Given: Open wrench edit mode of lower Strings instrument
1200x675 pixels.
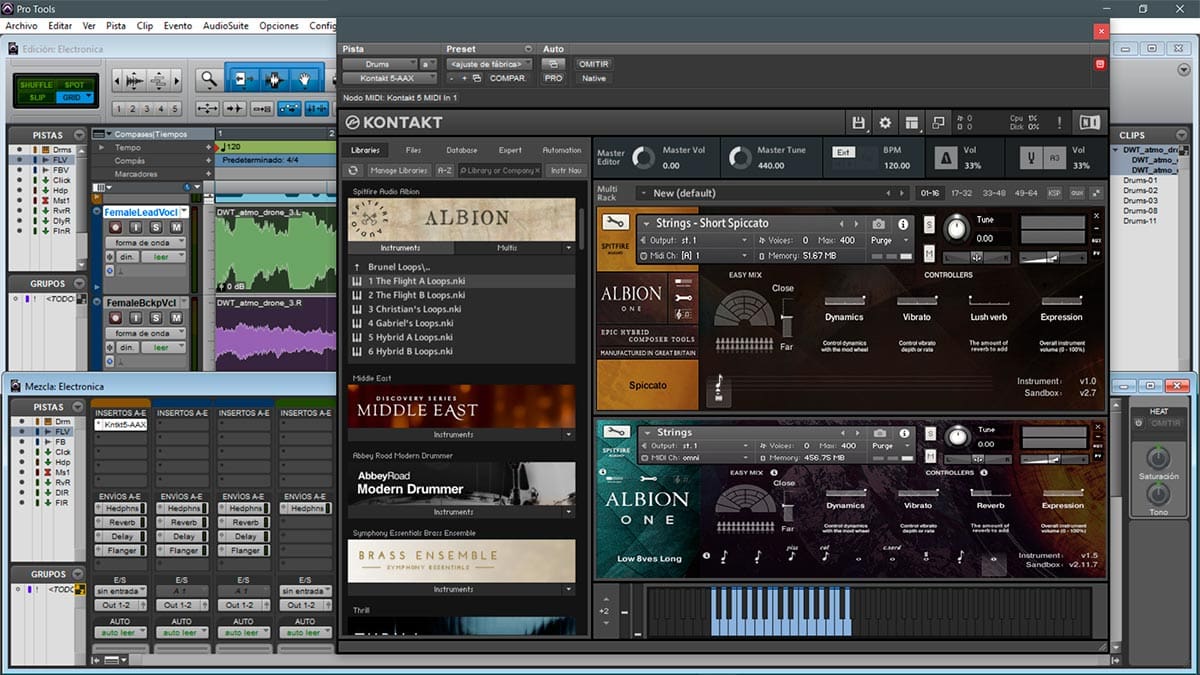Looking at the screenshot, I should point(618,432).
